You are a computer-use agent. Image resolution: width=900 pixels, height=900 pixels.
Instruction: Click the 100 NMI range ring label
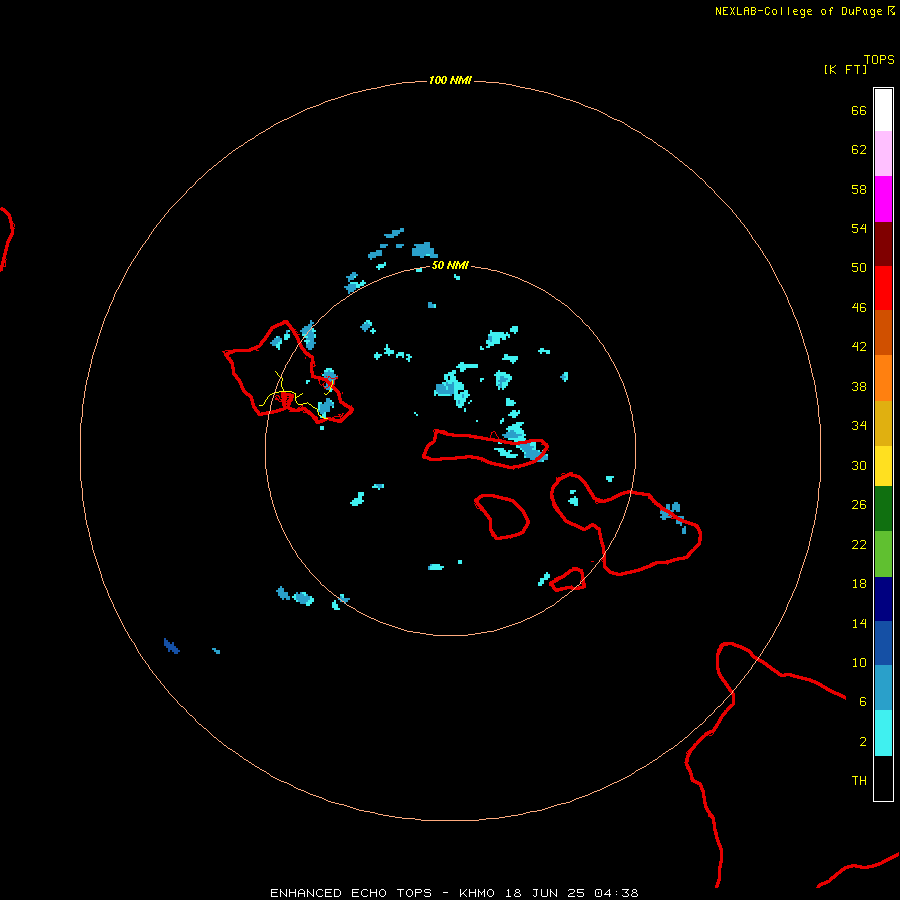[x=450, y=80]
